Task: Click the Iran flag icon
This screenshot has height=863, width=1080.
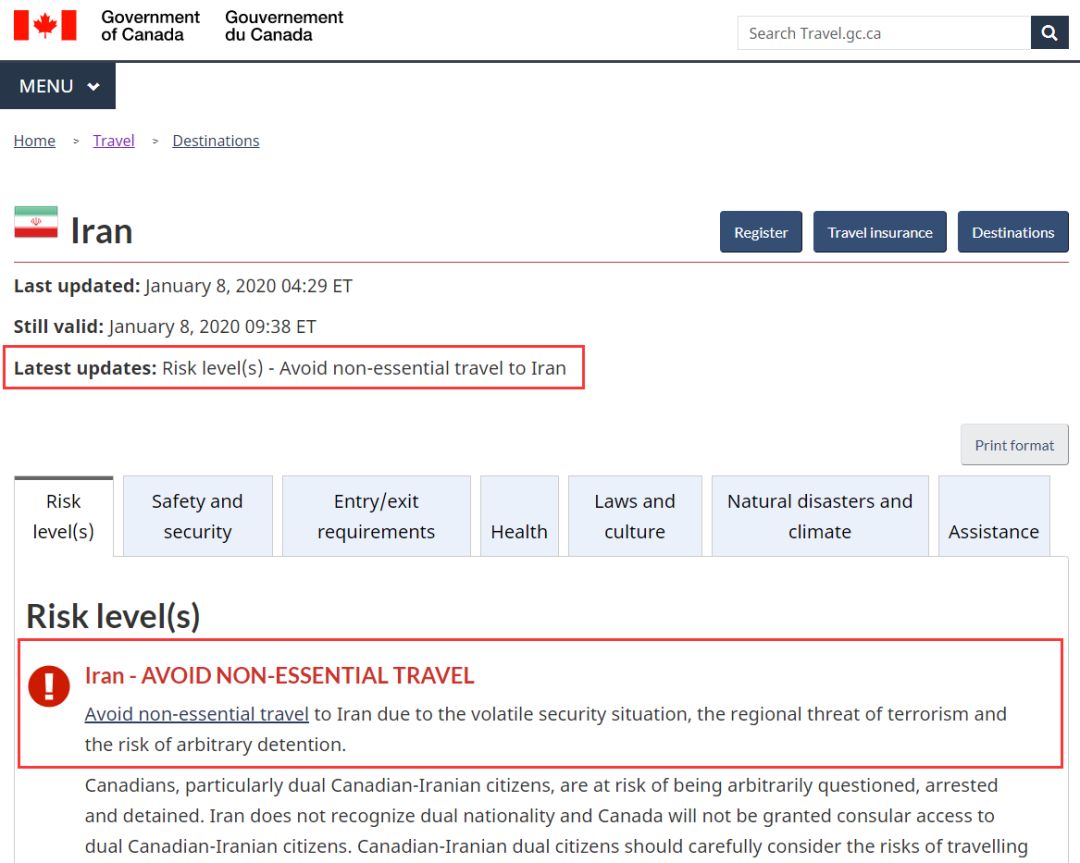Action: coord(36,222)
